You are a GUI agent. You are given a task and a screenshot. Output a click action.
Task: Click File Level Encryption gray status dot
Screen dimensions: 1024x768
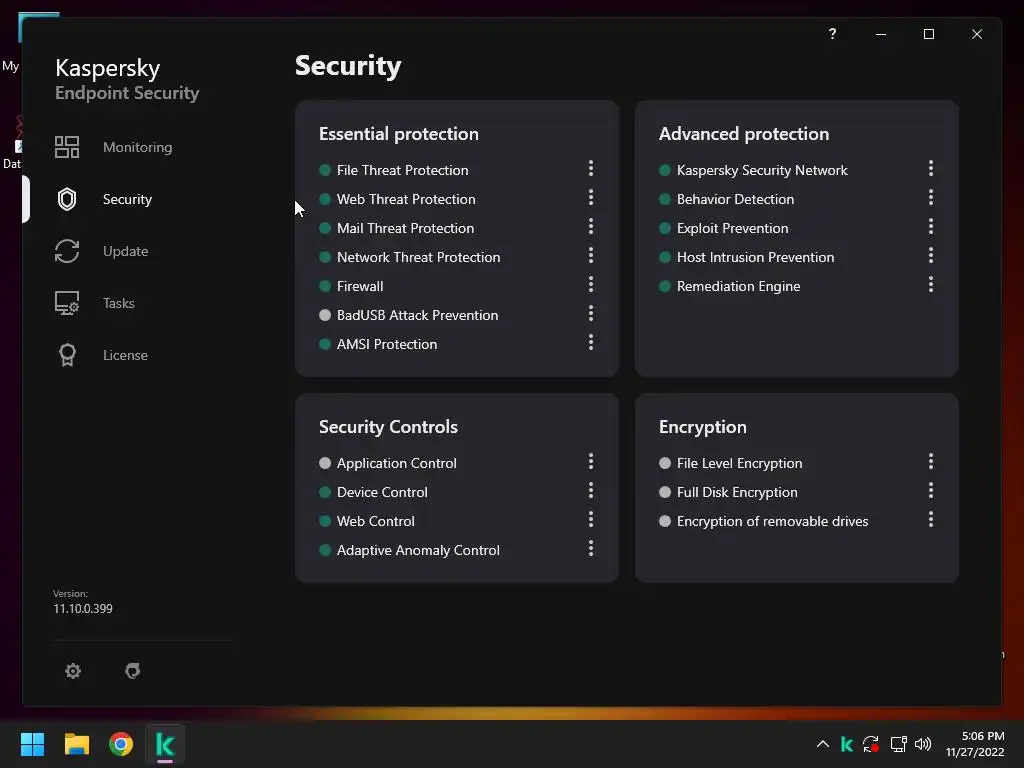665,463
